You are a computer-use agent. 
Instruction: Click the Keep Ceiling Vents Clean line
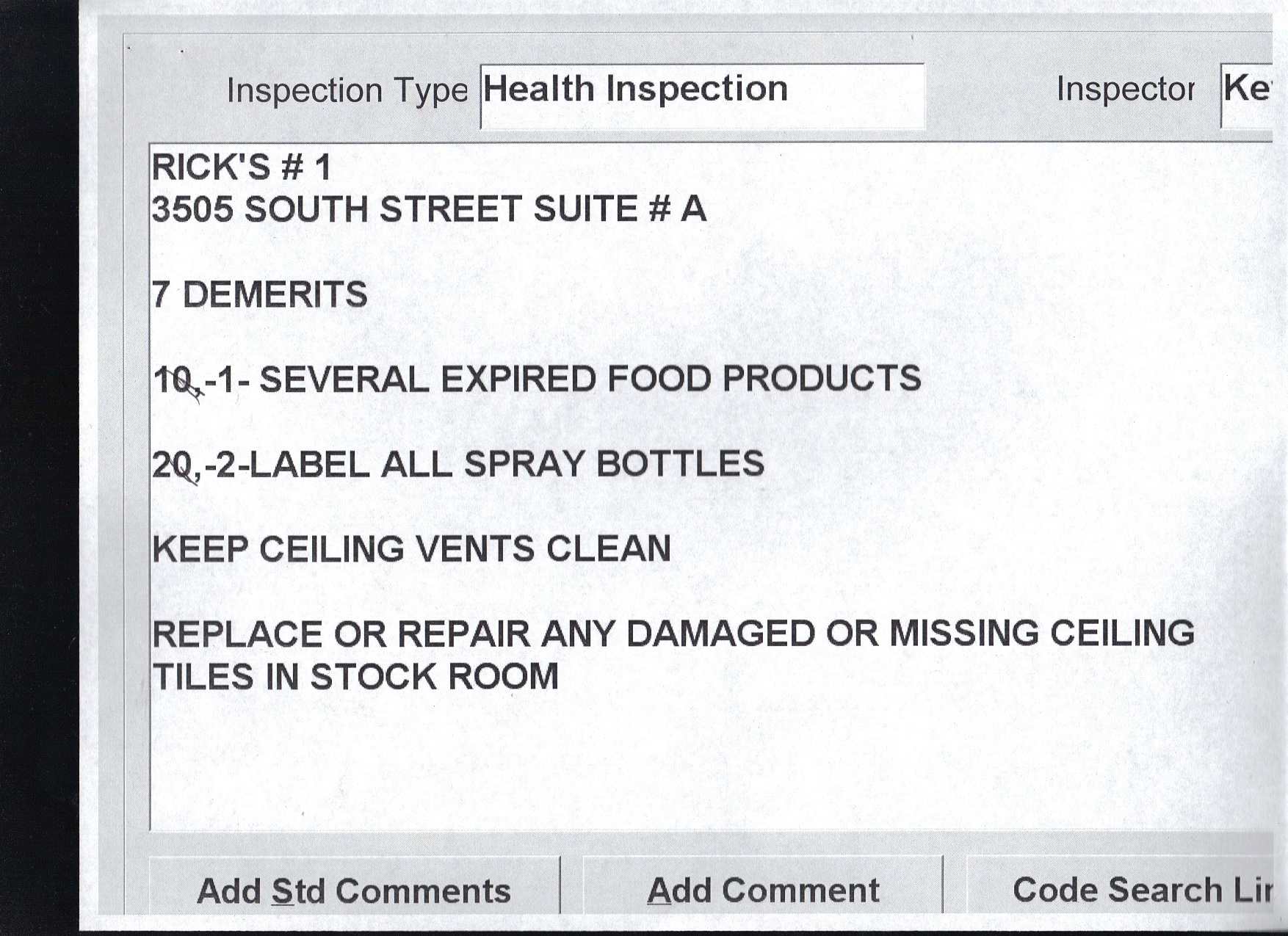[411, 549]
